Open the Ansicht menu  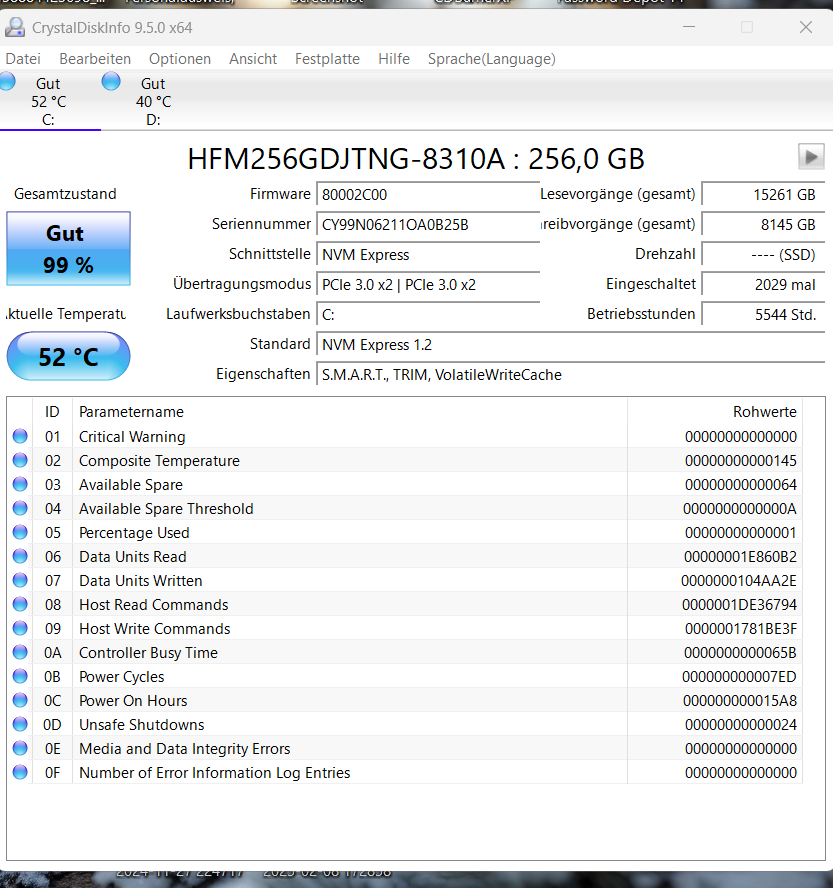pos(253,59)
